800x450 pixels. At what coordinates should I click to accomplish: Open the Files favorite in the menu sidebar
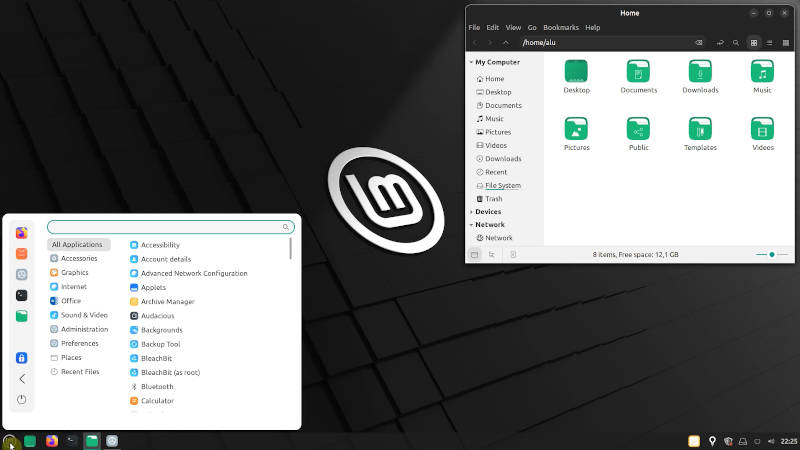coord(21,316)
